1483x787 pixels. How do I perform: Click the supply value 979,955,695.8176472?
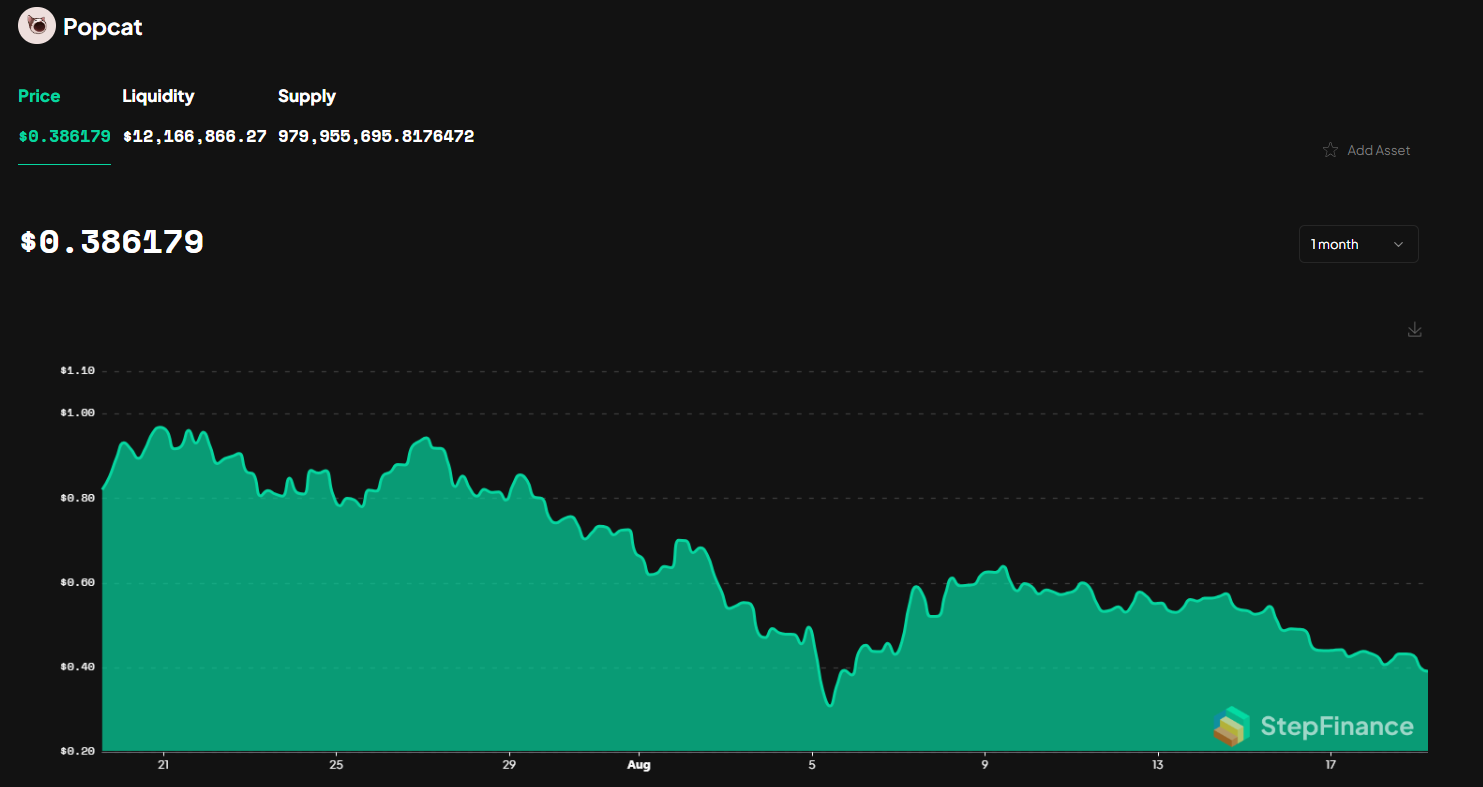pyautogui.click(x=376, y=136)
